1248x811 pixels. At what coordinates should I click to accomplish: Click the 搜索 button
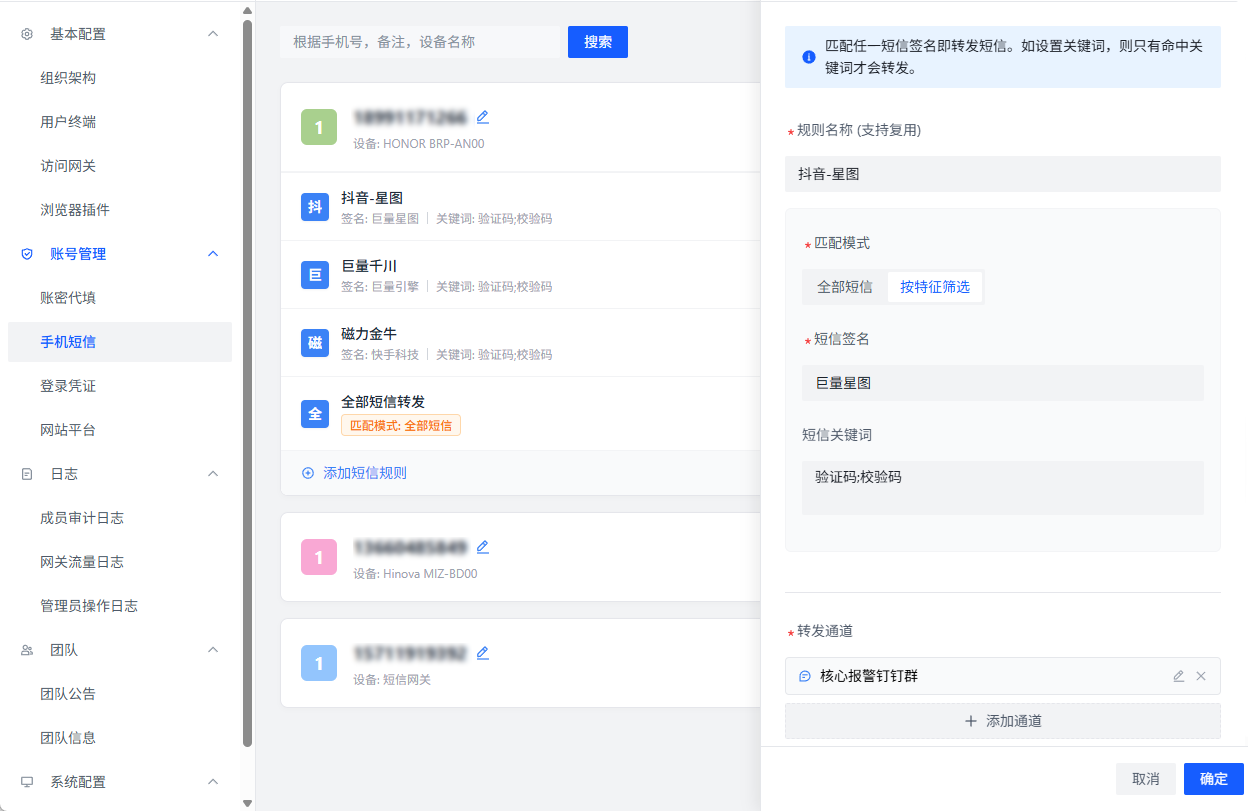point(598,42)
